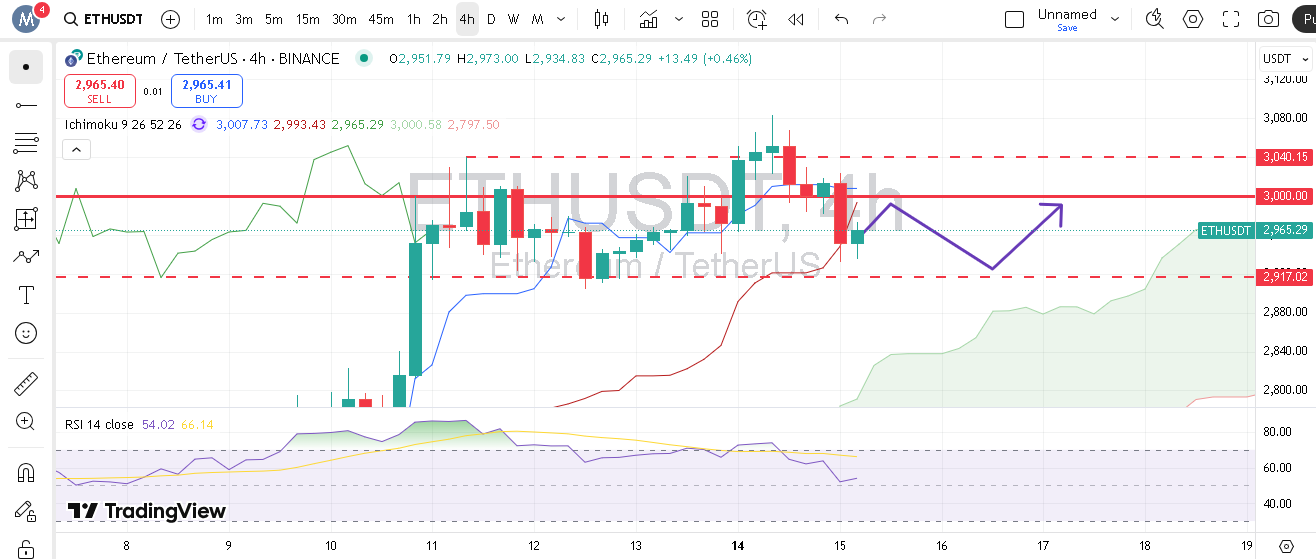Switch to the 3m timeframe
The width and height of the screenshot is (1316, 559).
[x=244, y=19]
